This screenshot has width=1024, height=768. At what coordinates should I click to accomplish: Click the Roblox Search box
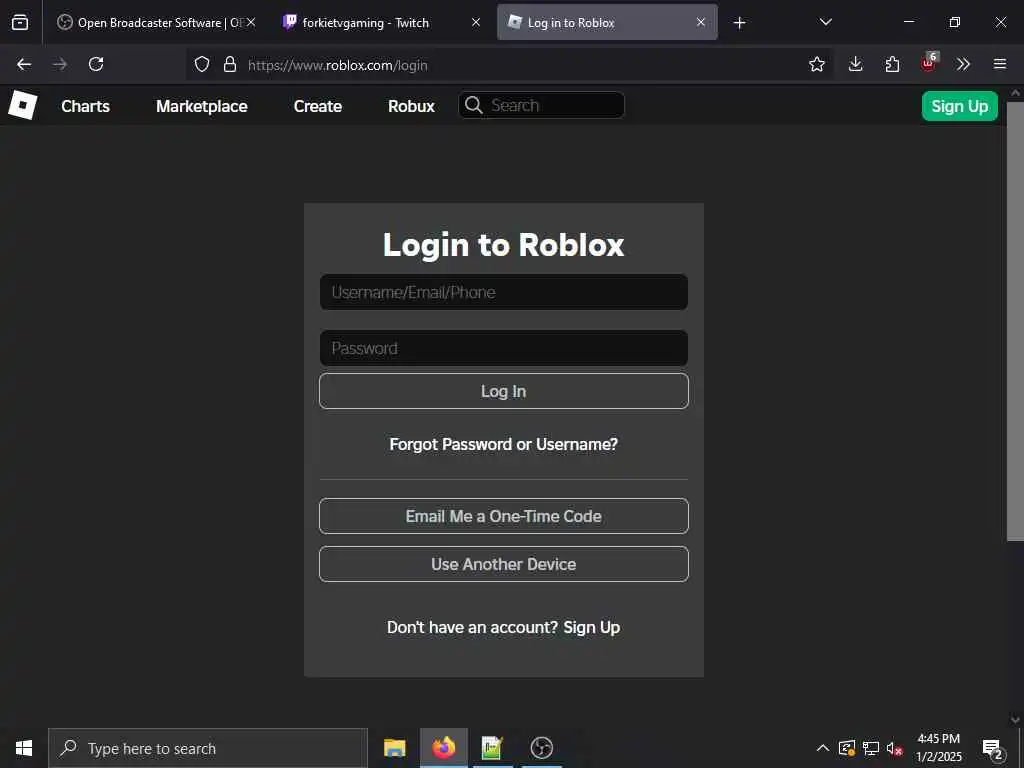(541, 105)
